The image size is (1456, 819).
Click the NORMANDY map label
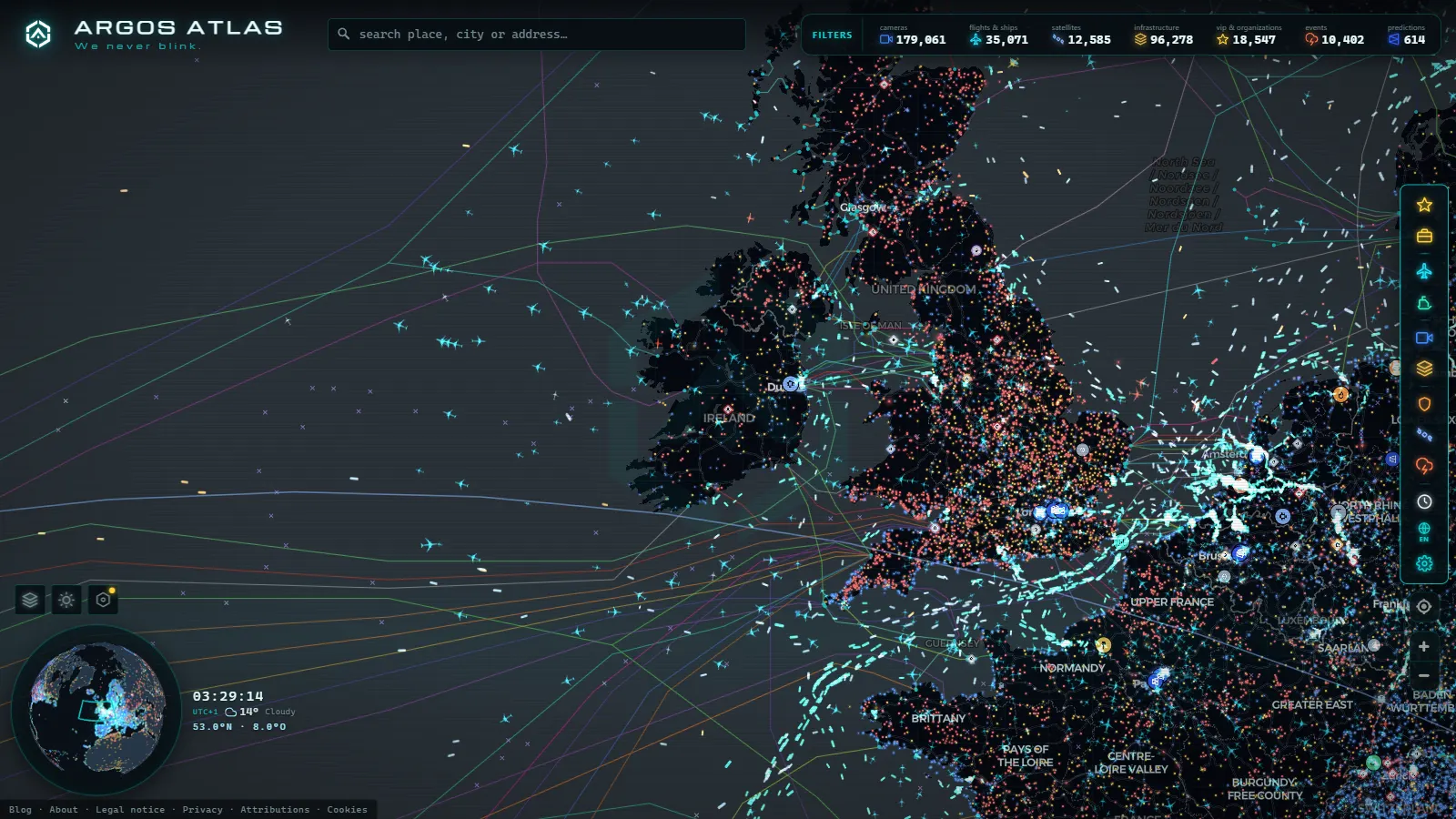[x=1072, y=668]
